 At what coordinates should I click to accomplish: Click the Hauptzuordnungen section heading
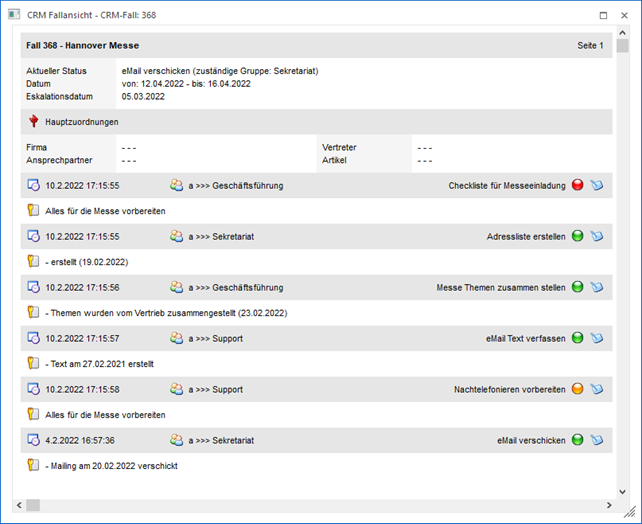82,122
